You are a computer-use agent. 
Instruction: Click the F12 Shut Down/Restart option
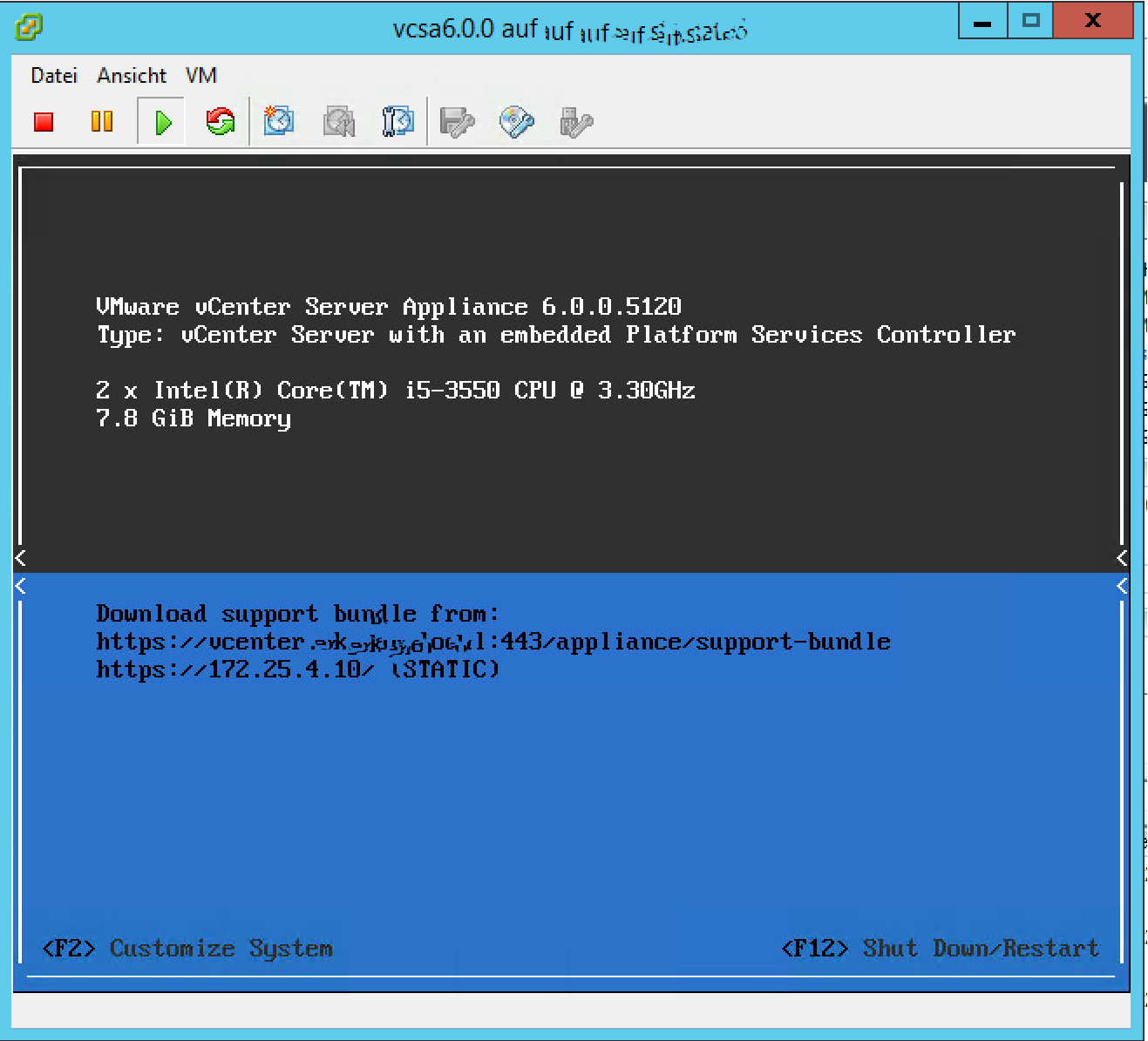(940, 949)
